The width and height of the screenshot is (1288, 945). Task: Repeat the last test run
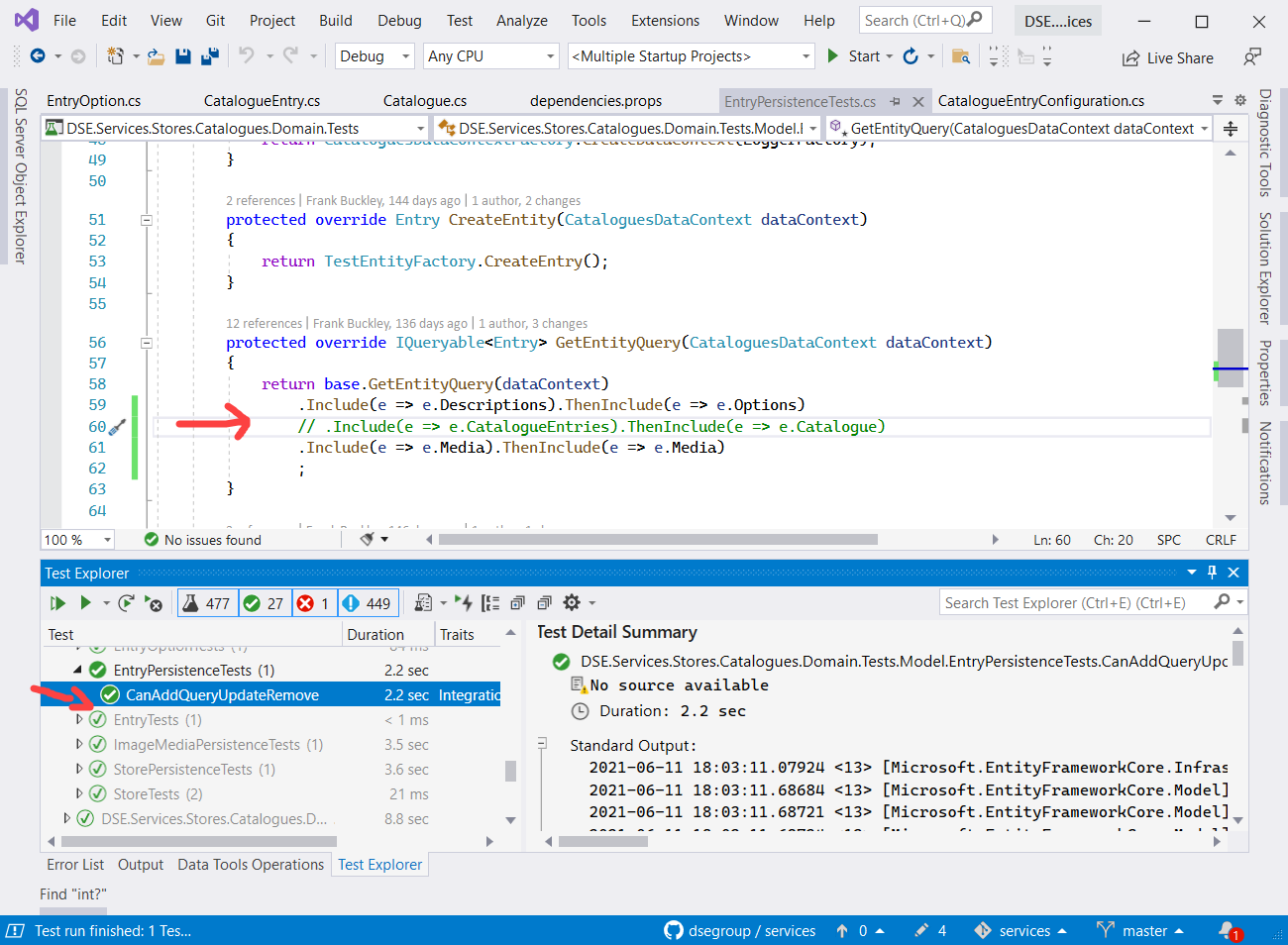127,602
